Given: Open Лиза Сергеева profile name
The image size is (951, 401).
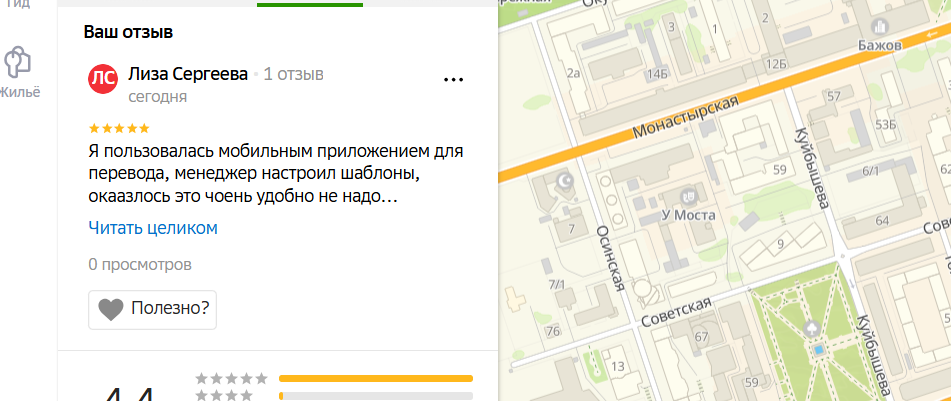Looking at the screenshot, I should pyautogui.click(x=188, y=75).
